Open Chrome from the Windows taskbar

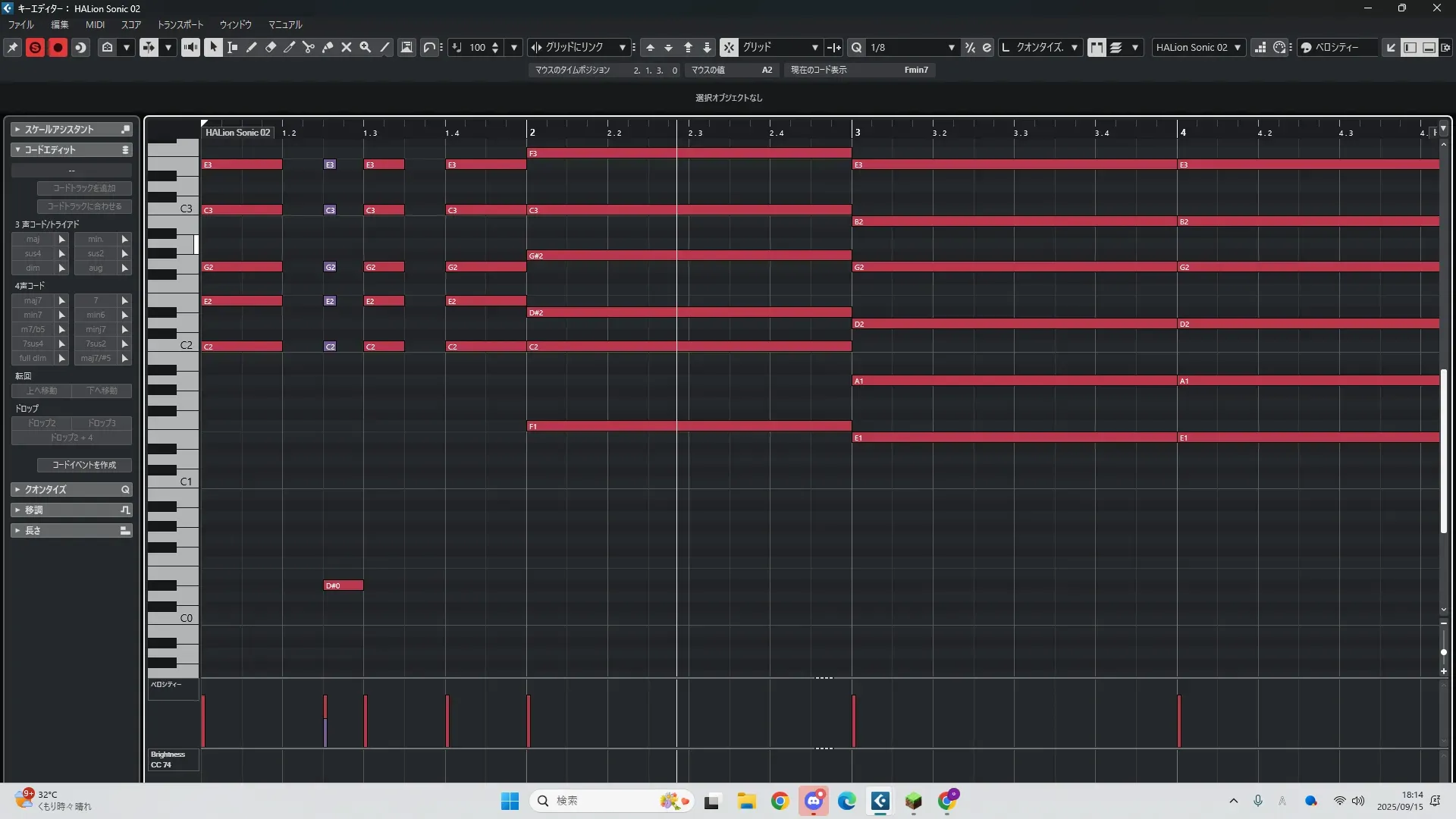point(780,801)
